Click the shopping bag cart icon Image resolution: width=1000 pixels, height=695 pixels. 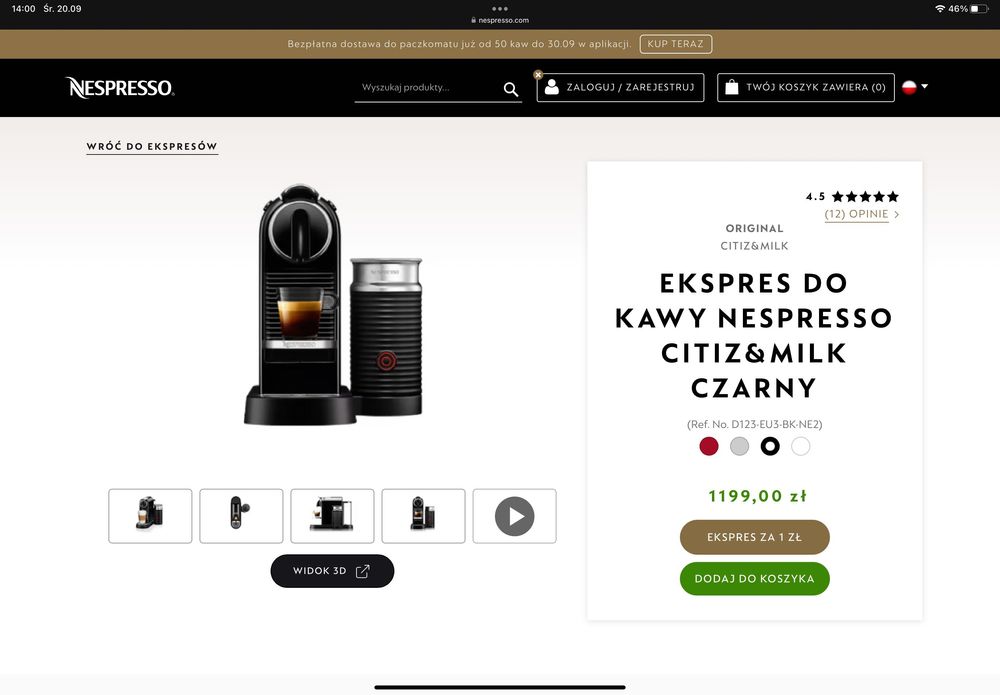tap(732, 87)
